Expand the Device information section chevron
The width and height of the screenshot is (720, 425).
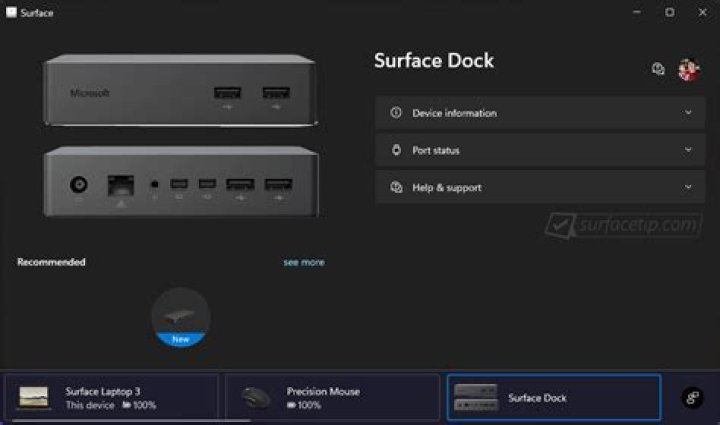(x=688, y=113)
